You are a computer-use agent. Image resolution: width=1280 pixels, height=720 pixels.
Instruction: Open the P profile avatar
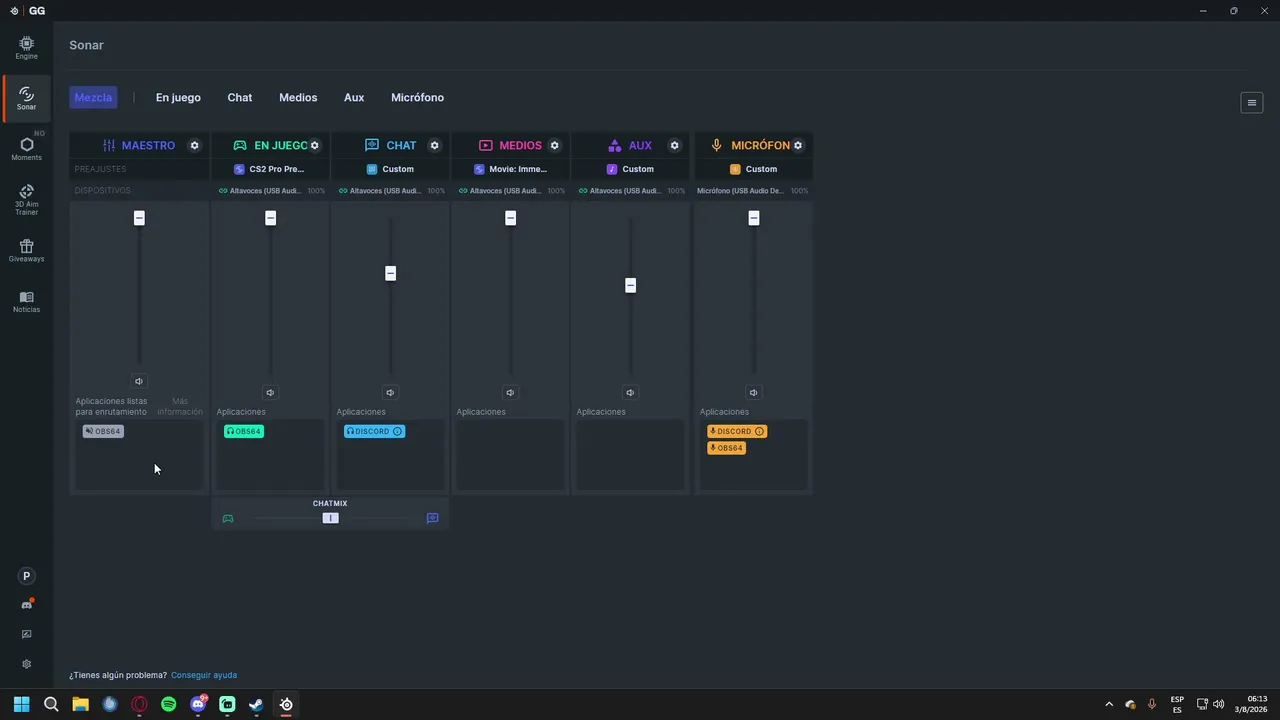coord(27,576)
